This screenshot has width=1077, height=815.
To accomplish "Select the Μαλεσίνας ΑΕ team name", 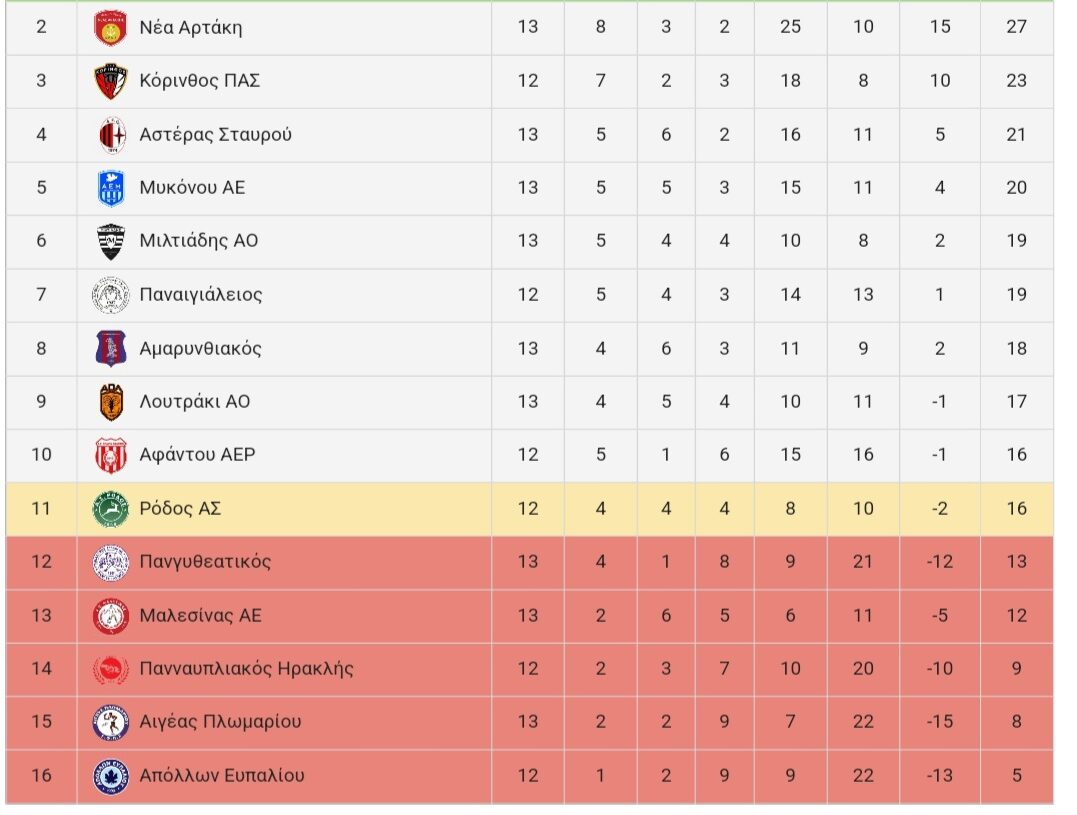I will (200, 616).
